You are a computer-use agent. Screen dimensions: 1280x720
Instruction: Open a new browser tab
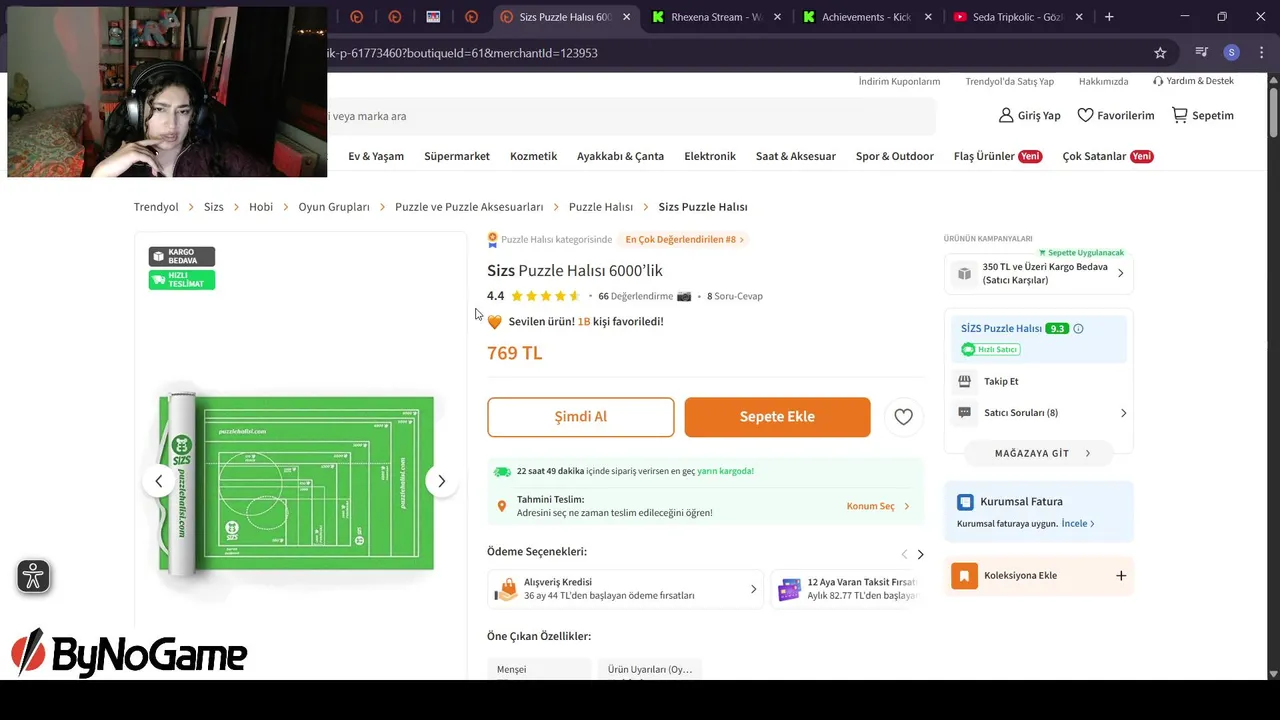[1109, 17]
